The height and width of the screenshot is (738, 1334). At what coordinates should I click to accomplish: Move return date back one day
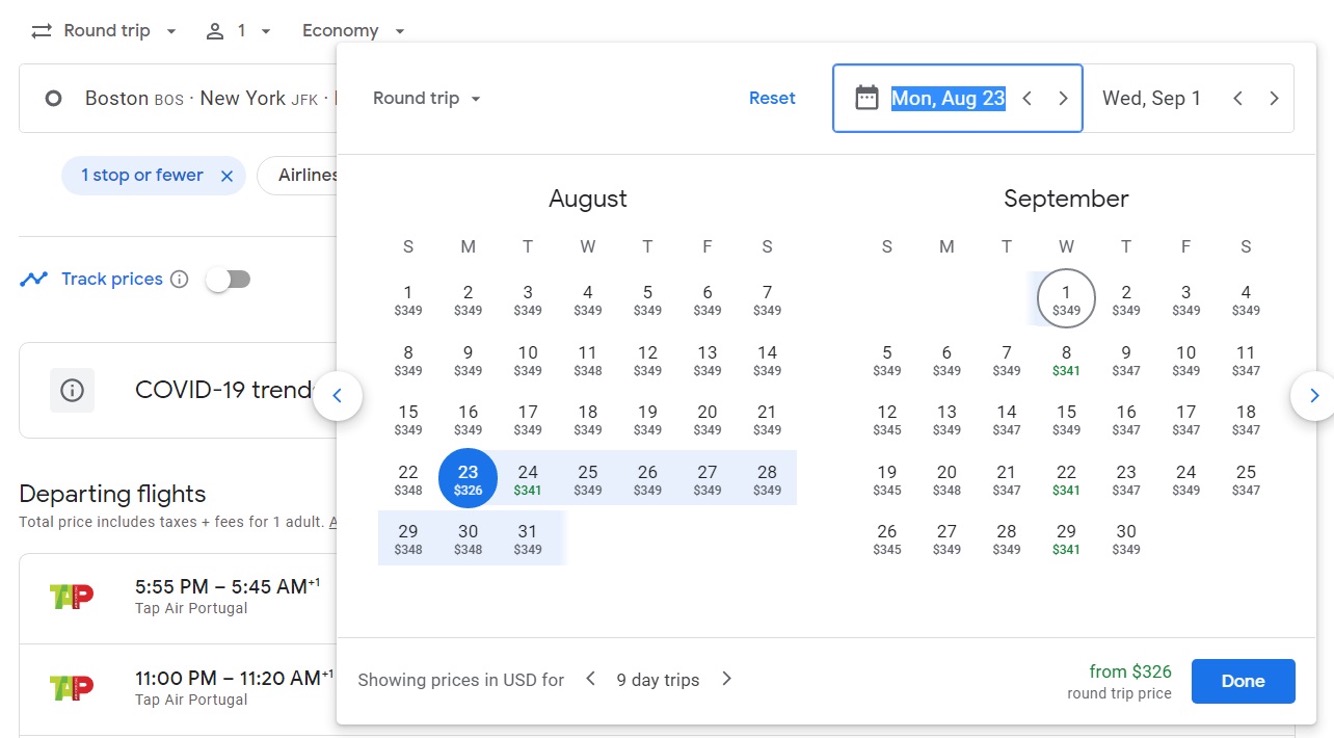pyautogui.click(x=1238, y=98)
